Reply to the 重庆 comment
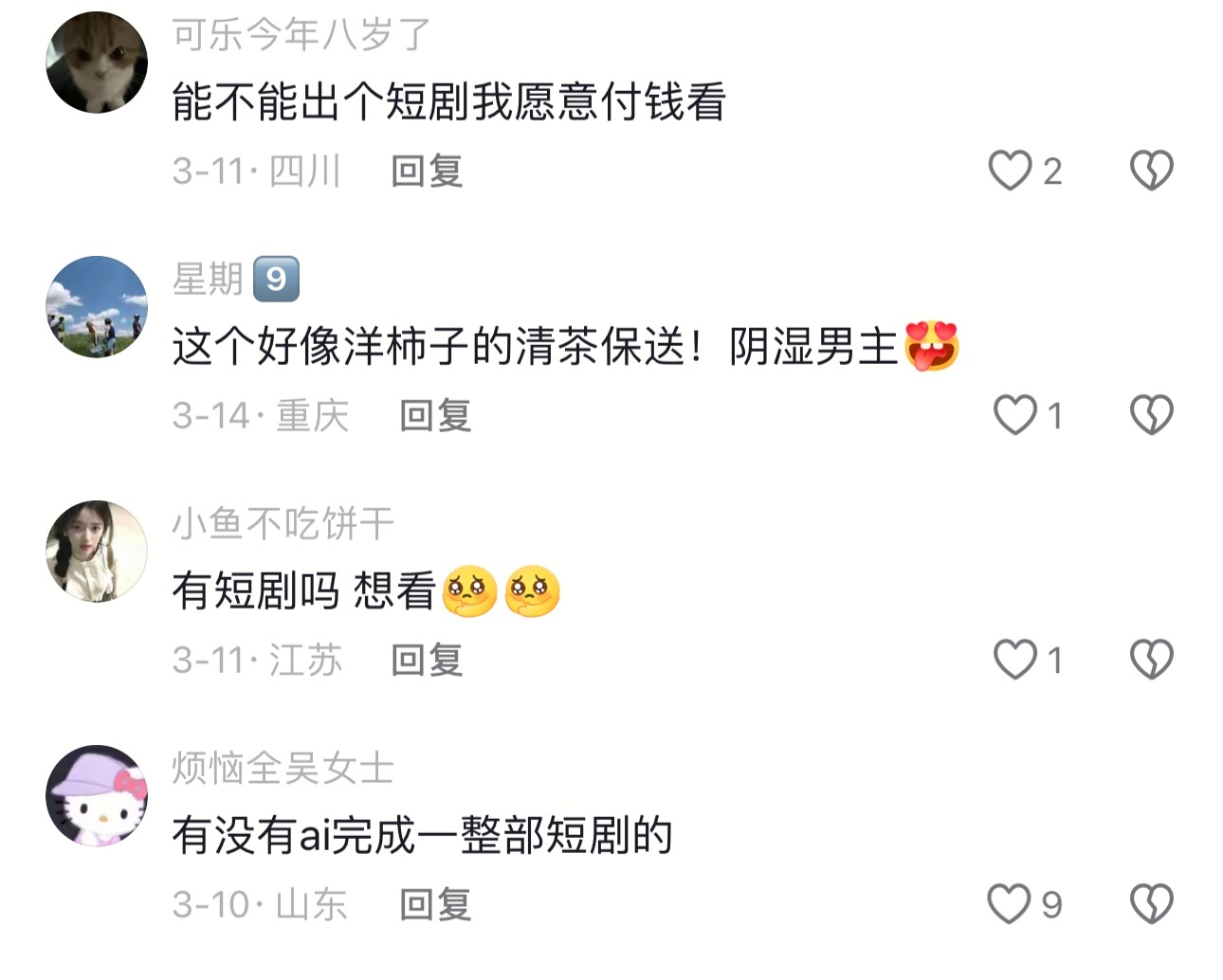 point(435,416)
